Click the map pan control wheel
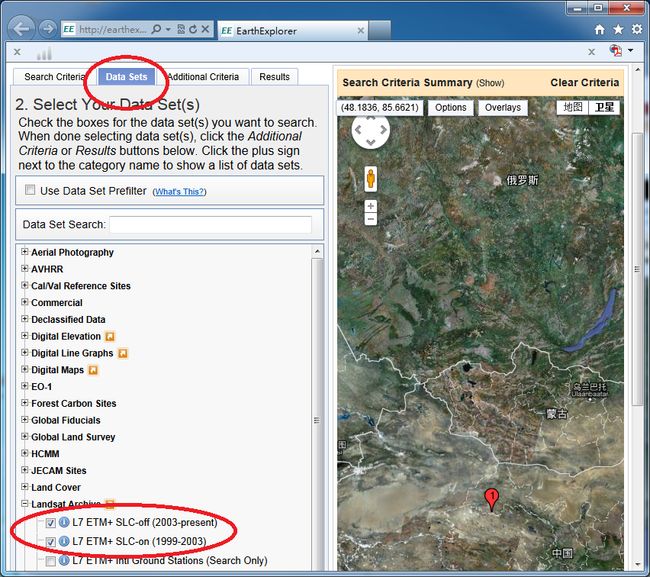This screenshot has height=577, width=650. (x=371, y=130)
